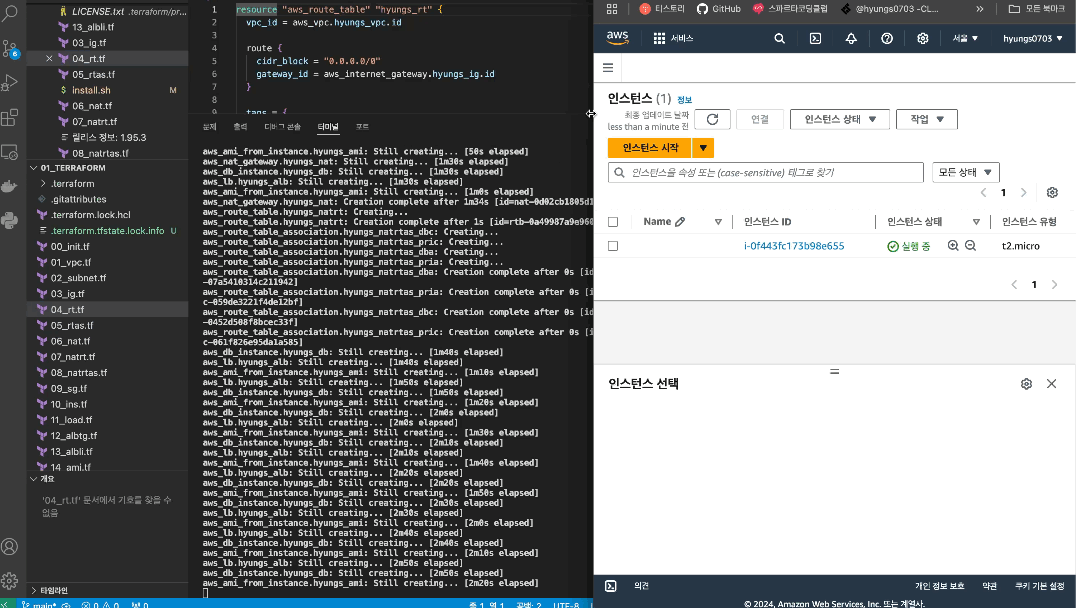Open launch instance split arrow
This screenshot has height=608, width=1080.
point(703,148)
